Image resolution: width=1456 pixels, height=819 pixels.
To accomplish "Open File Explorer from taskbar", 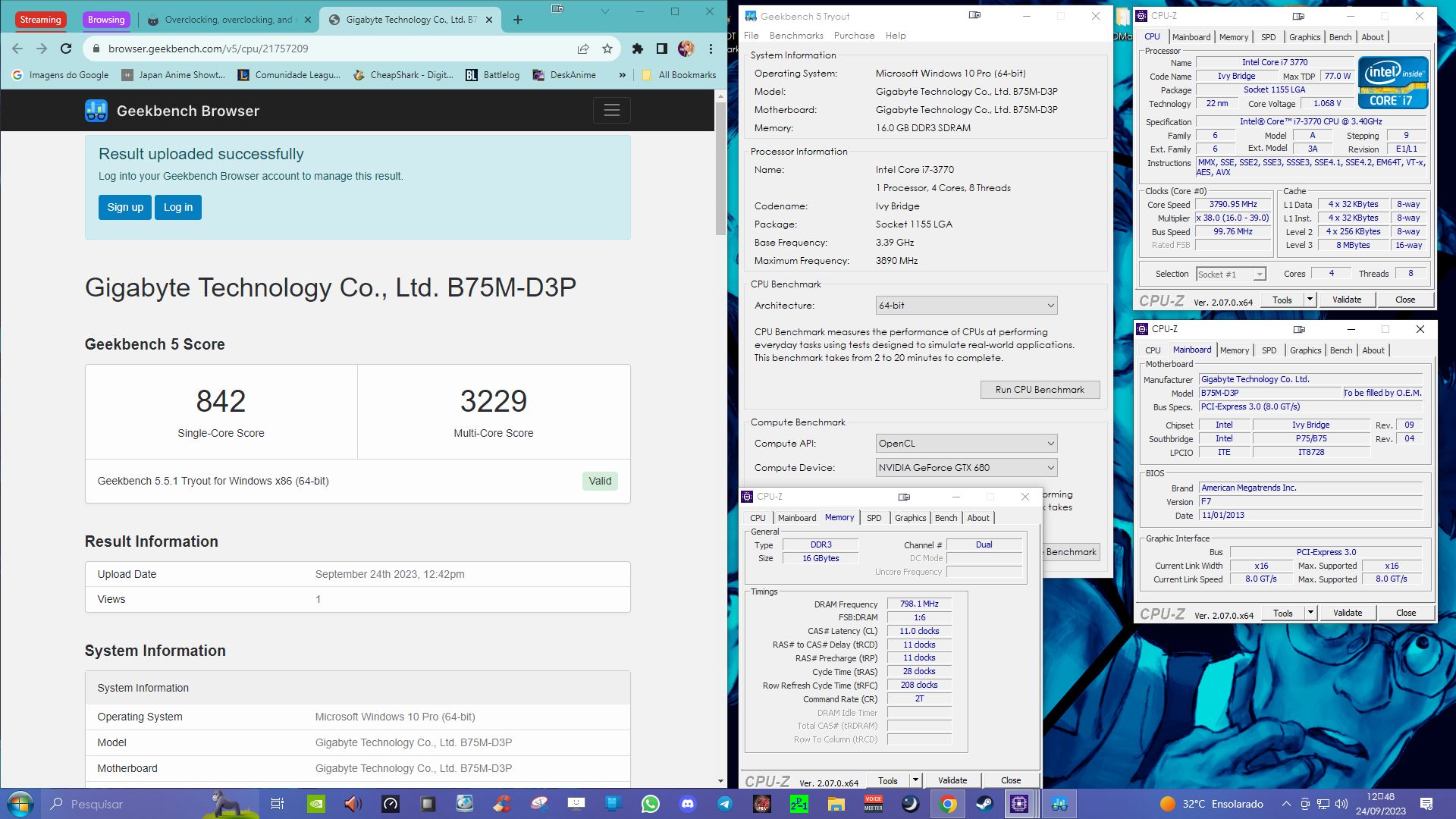I will click(836, 804).
